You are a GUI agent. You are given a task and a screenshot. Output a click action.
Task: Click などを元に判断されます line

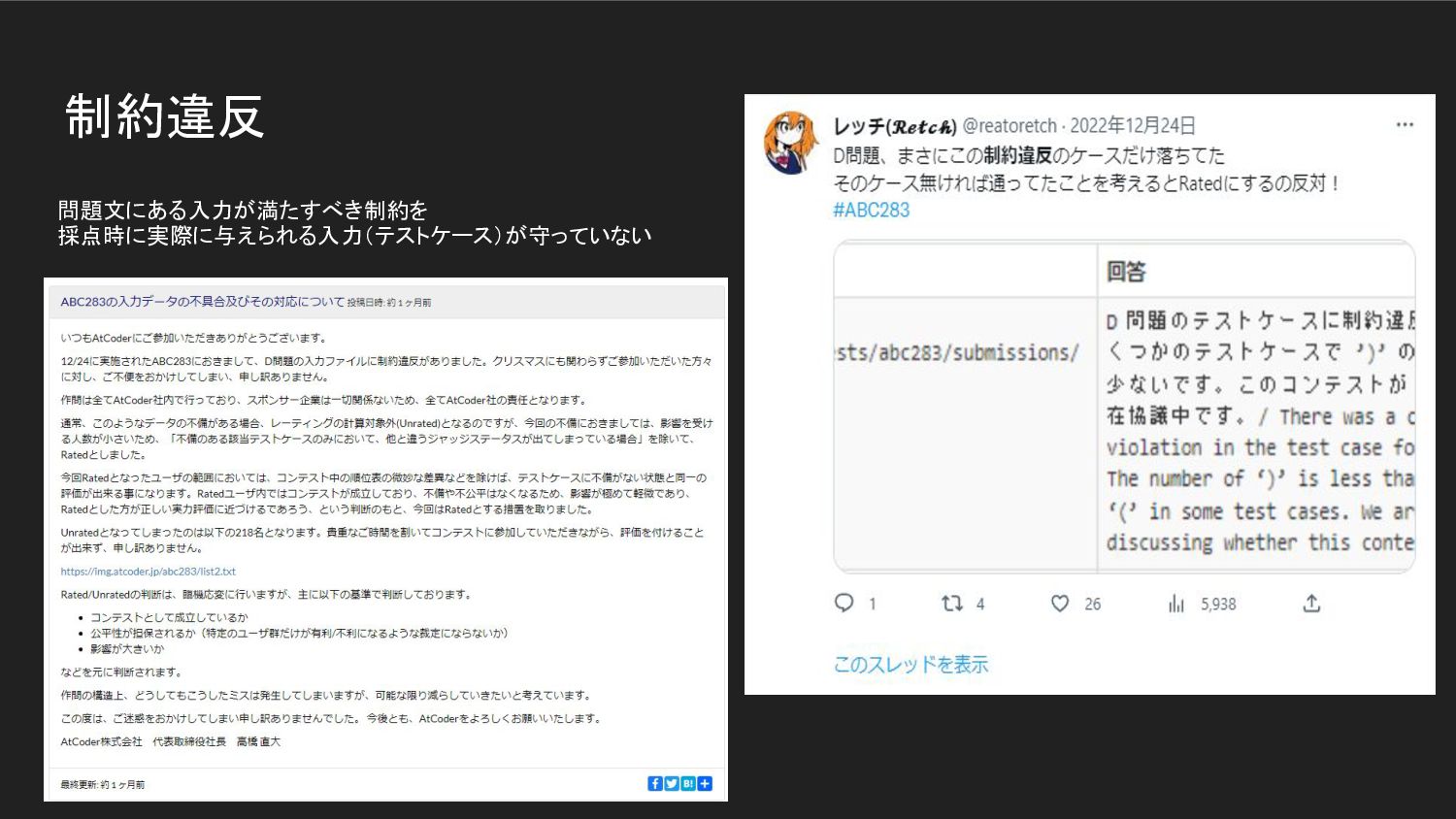(x=121, y=672)
